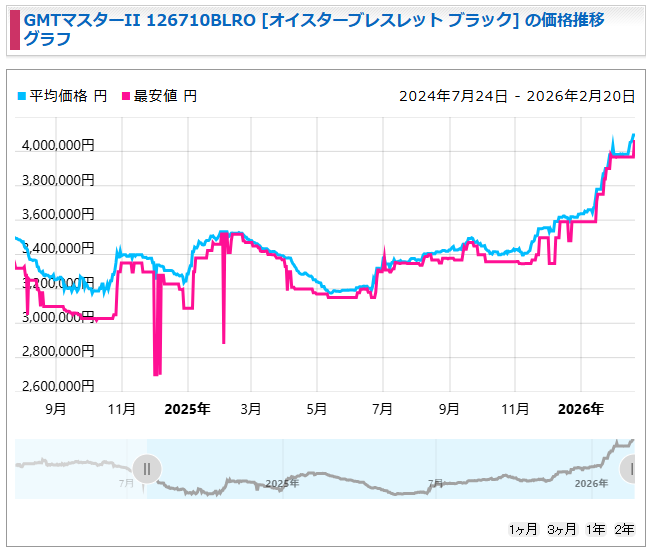Click the date range text at top right
659x553 pixels.
point(517,96)
